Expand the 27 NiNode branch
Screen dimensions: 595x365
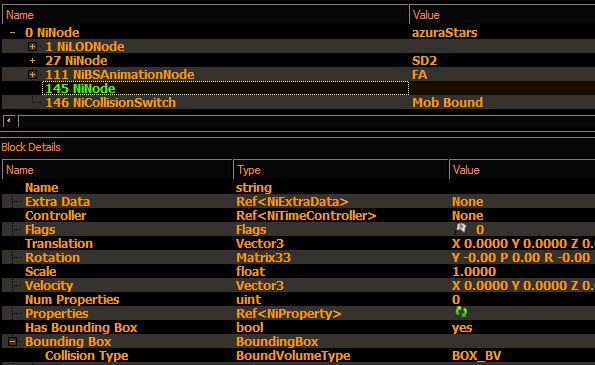(x=32, y=61)
